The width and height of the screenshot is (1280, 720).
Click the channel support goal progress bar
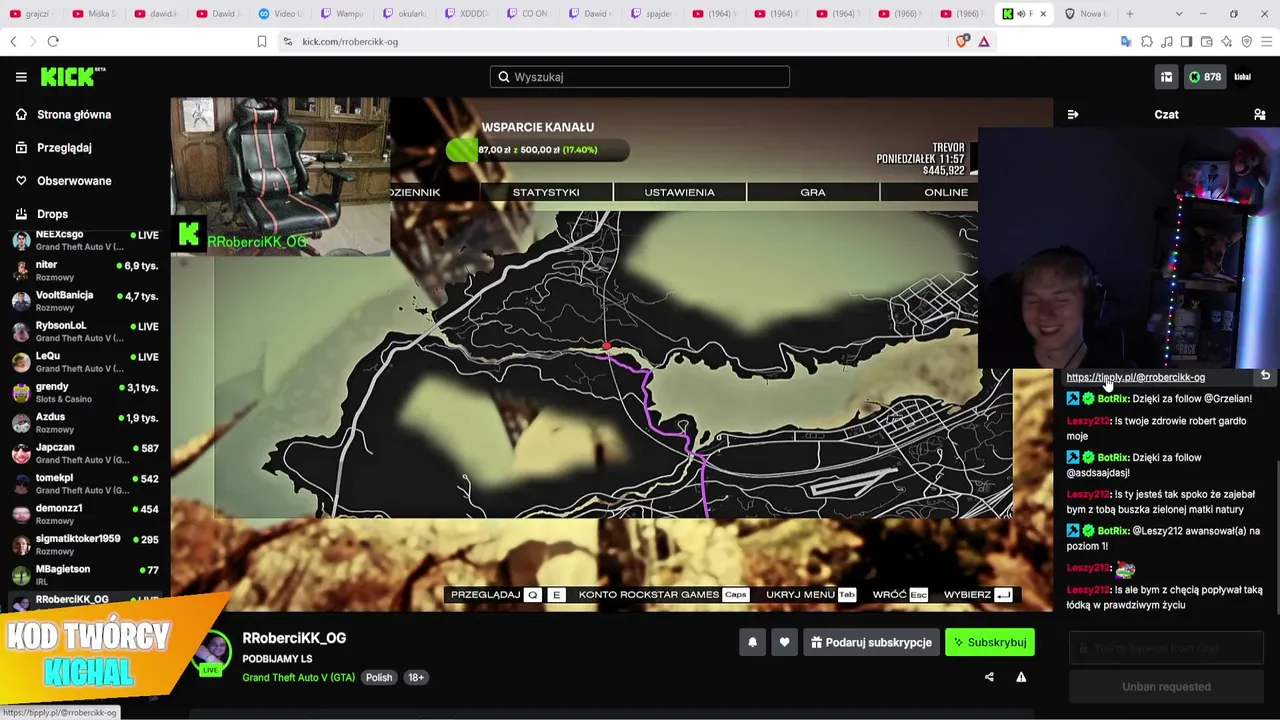538,150
